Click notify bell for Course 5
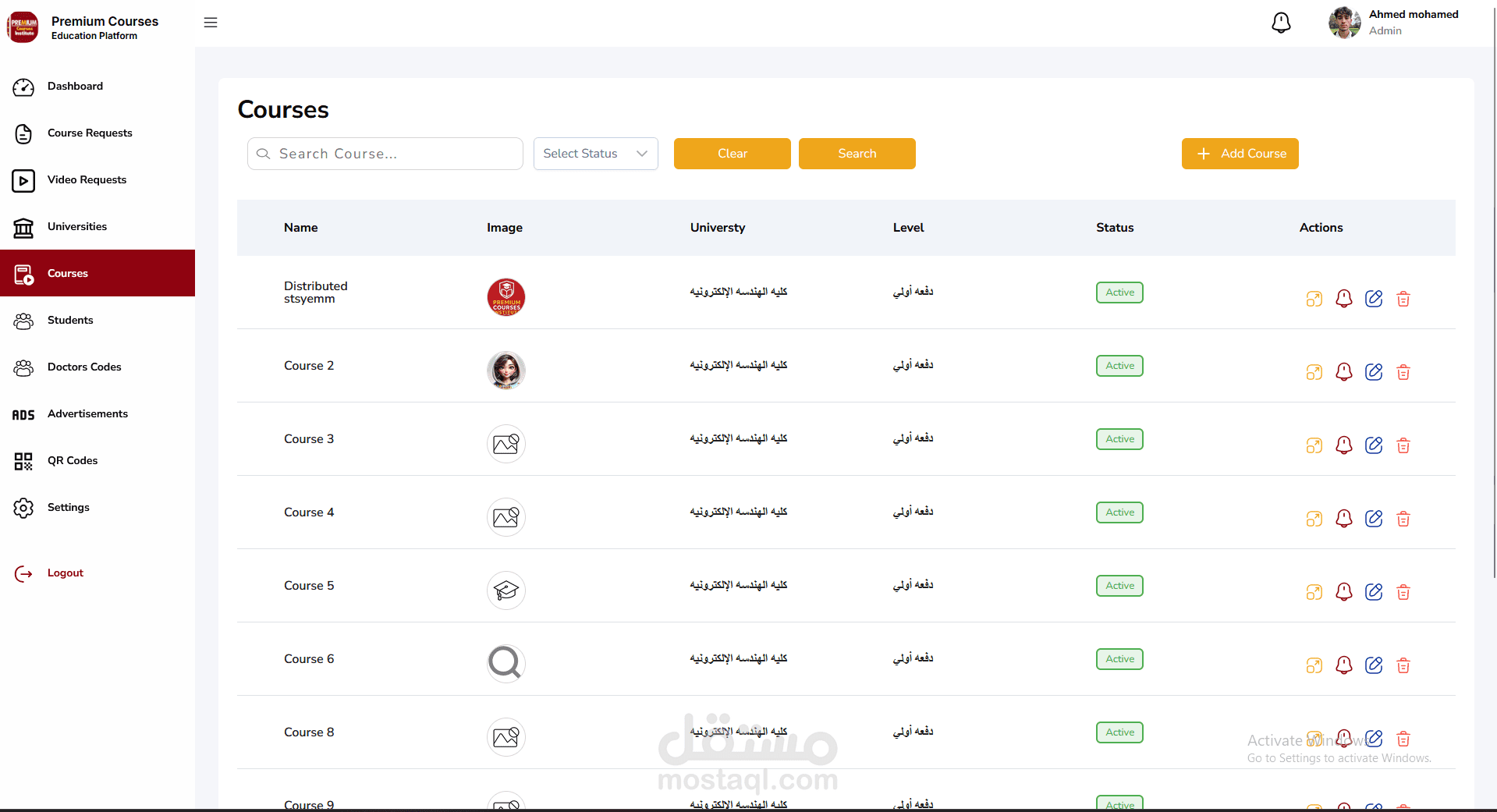The width and height of the screenshot is (1497, 812). 1344,592
